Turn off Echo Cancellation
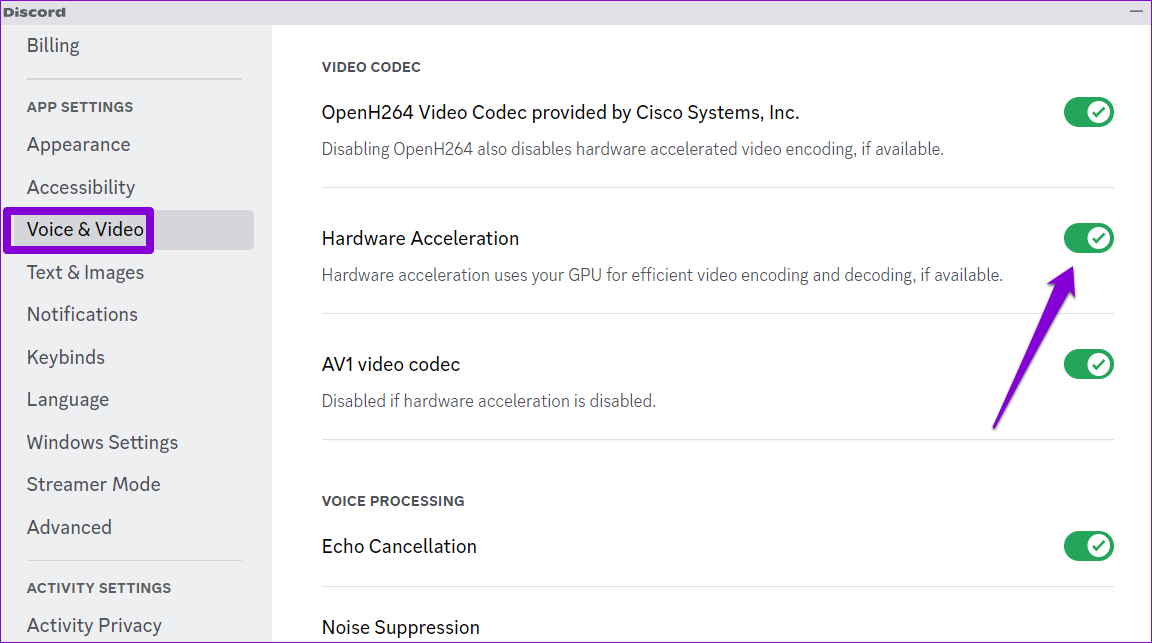 [1088, 546]
